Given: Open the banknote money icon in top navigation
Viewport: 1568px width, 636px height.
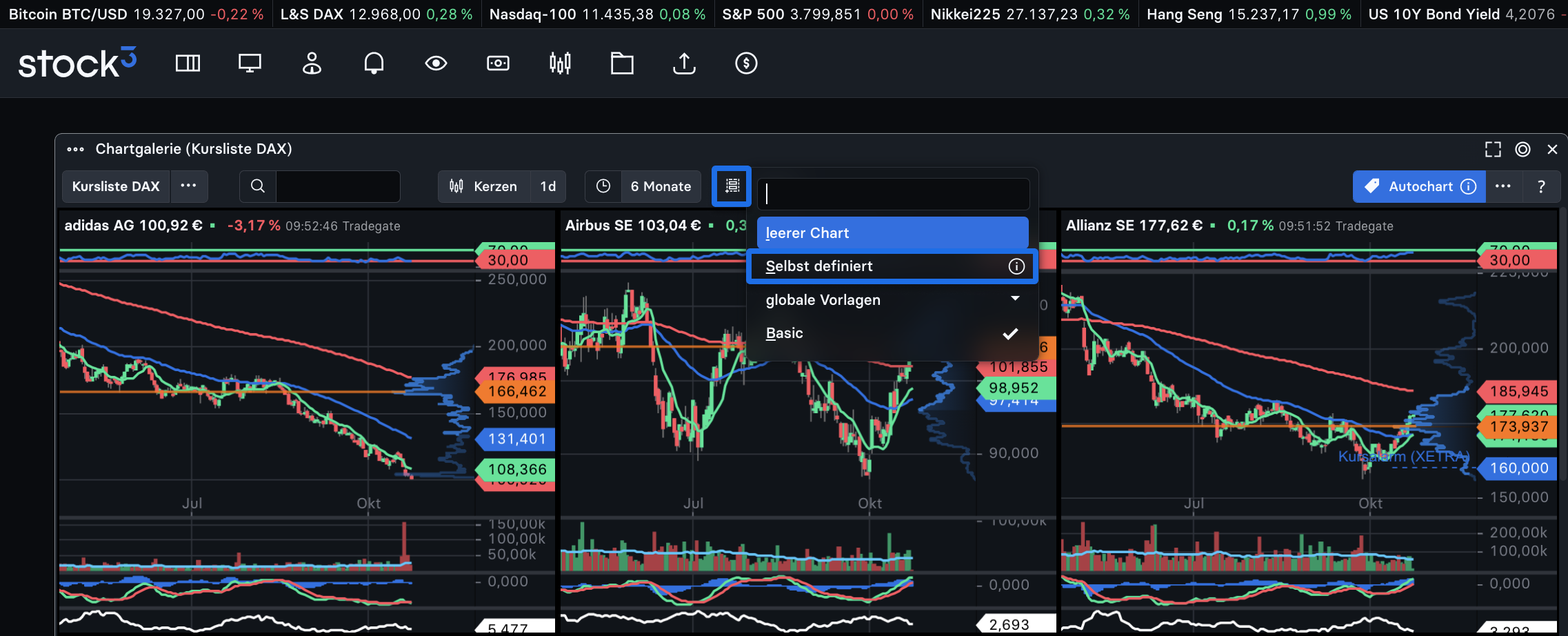Looking at the screenshot, I should [x=498, y=63].
